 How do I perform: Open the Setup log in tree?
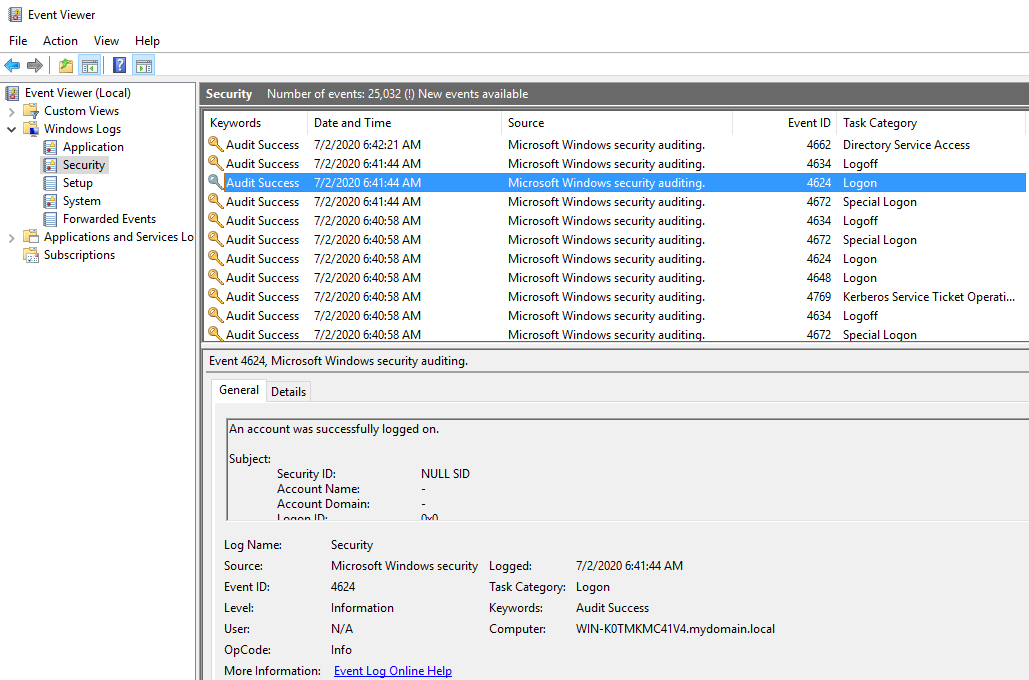tap(77, 183)
